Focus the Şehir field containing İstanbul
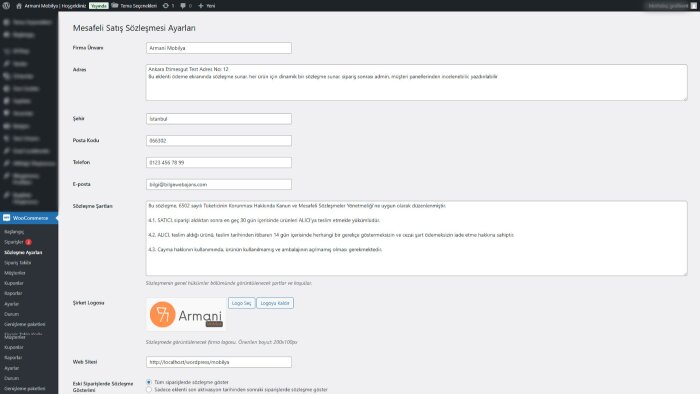 [x=219, y=119]
